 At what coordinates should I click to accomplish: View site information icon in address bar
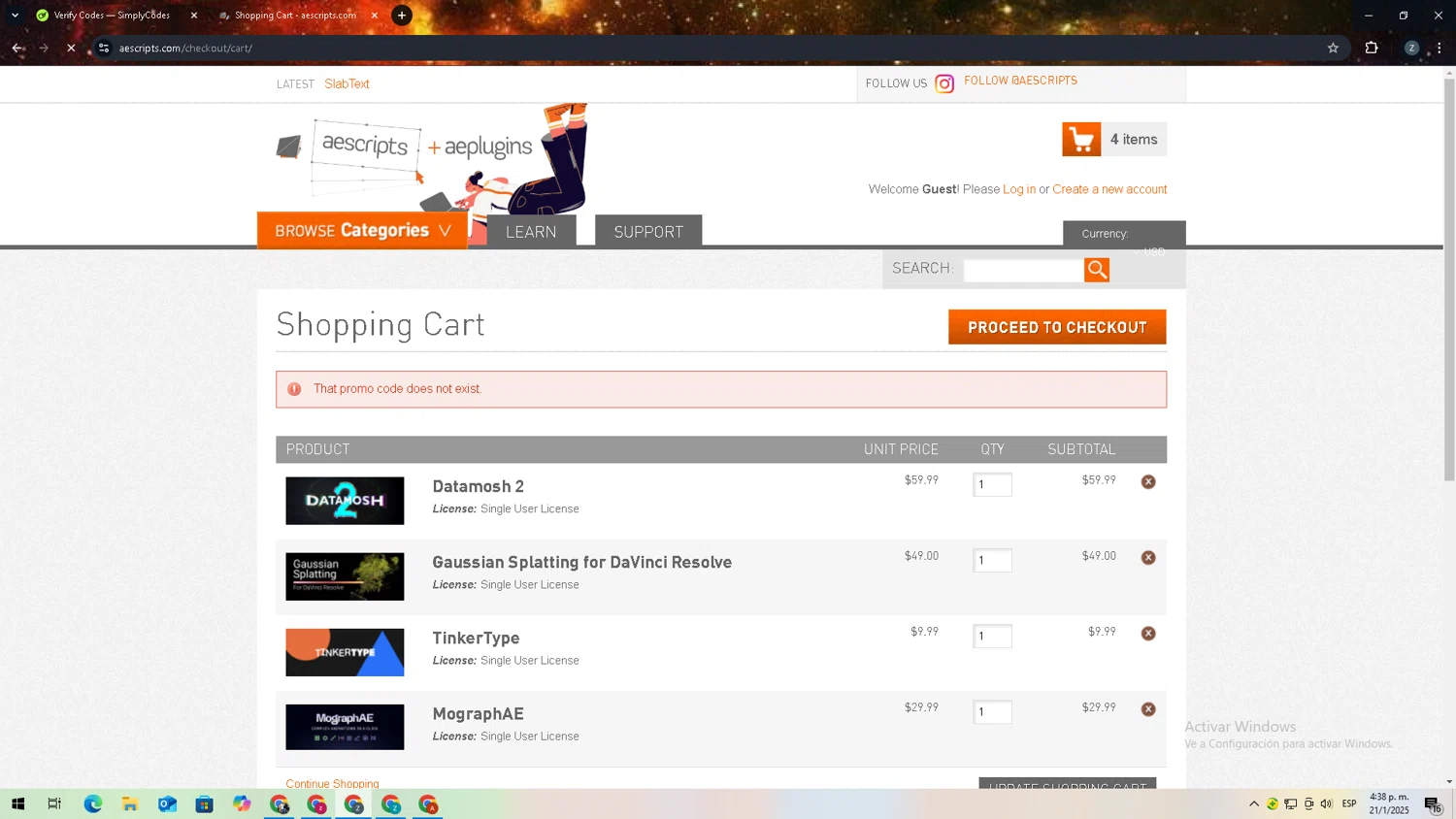pos(104,48)
